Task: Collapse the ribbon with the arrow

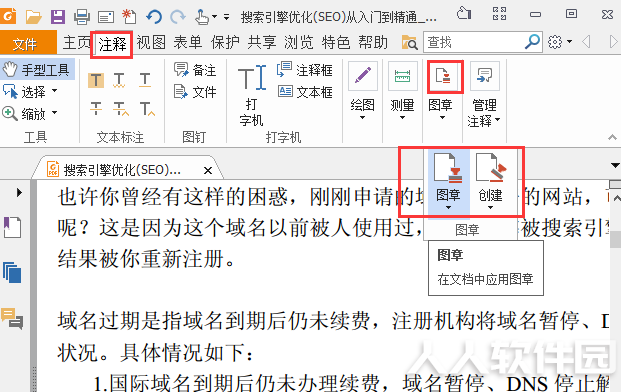Action: click(x=612, y=137)
